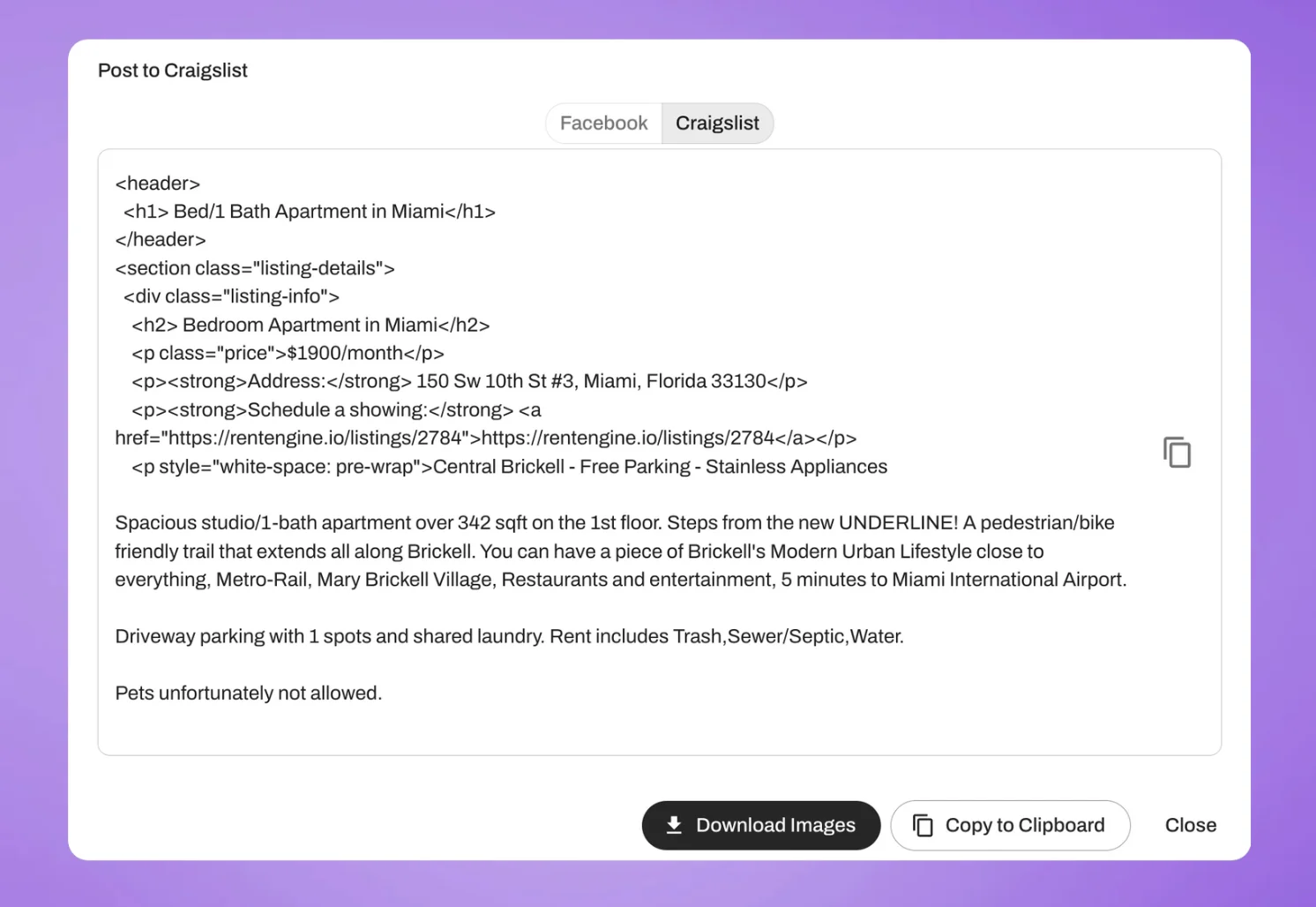Click the section class="listing-details" line
The image size is (1316, 907).
pyautogui.click(x=255, y=268)
